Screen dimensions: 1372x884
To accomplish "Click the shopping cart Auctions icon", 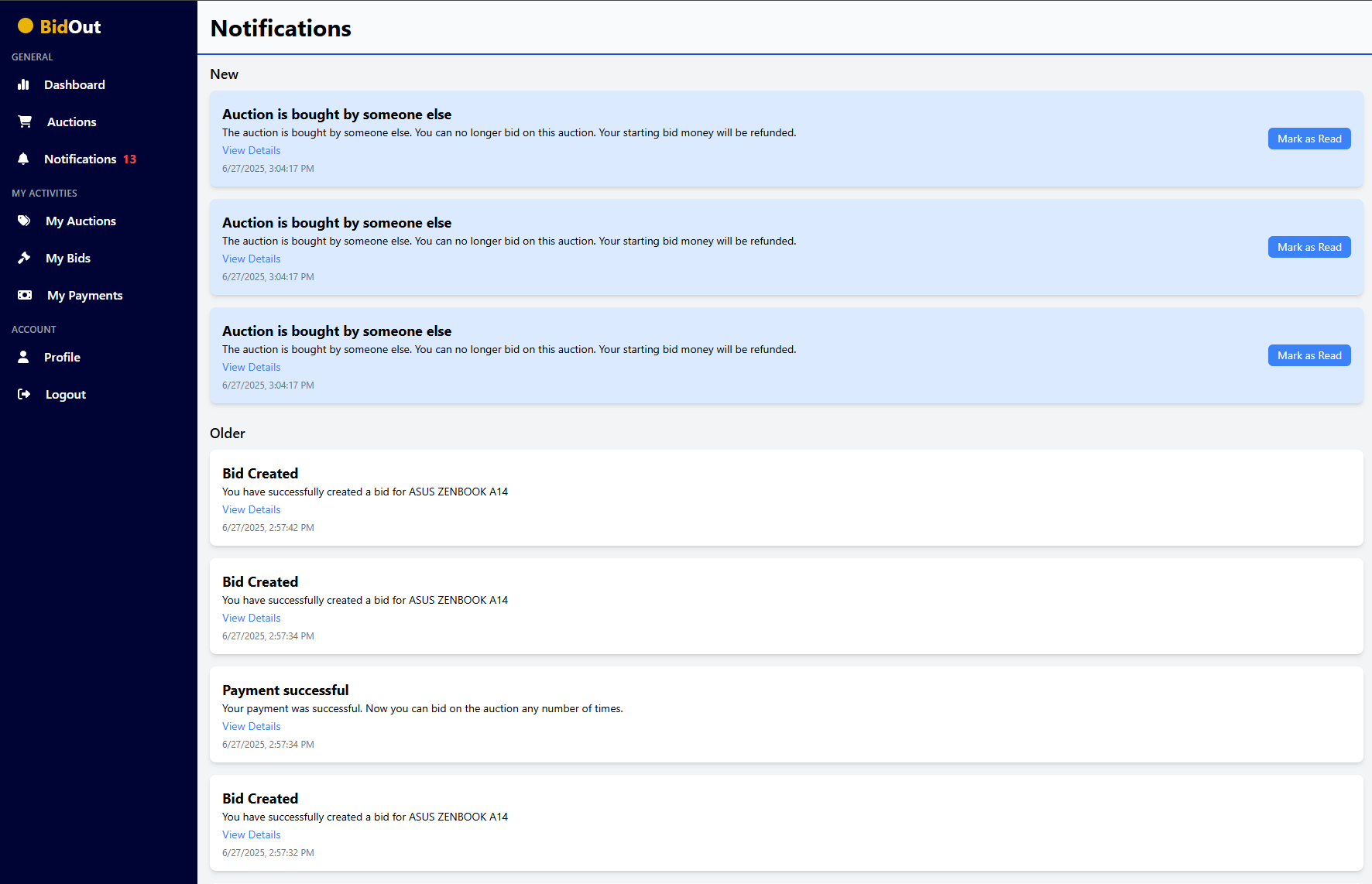I will tap(25, 122).
